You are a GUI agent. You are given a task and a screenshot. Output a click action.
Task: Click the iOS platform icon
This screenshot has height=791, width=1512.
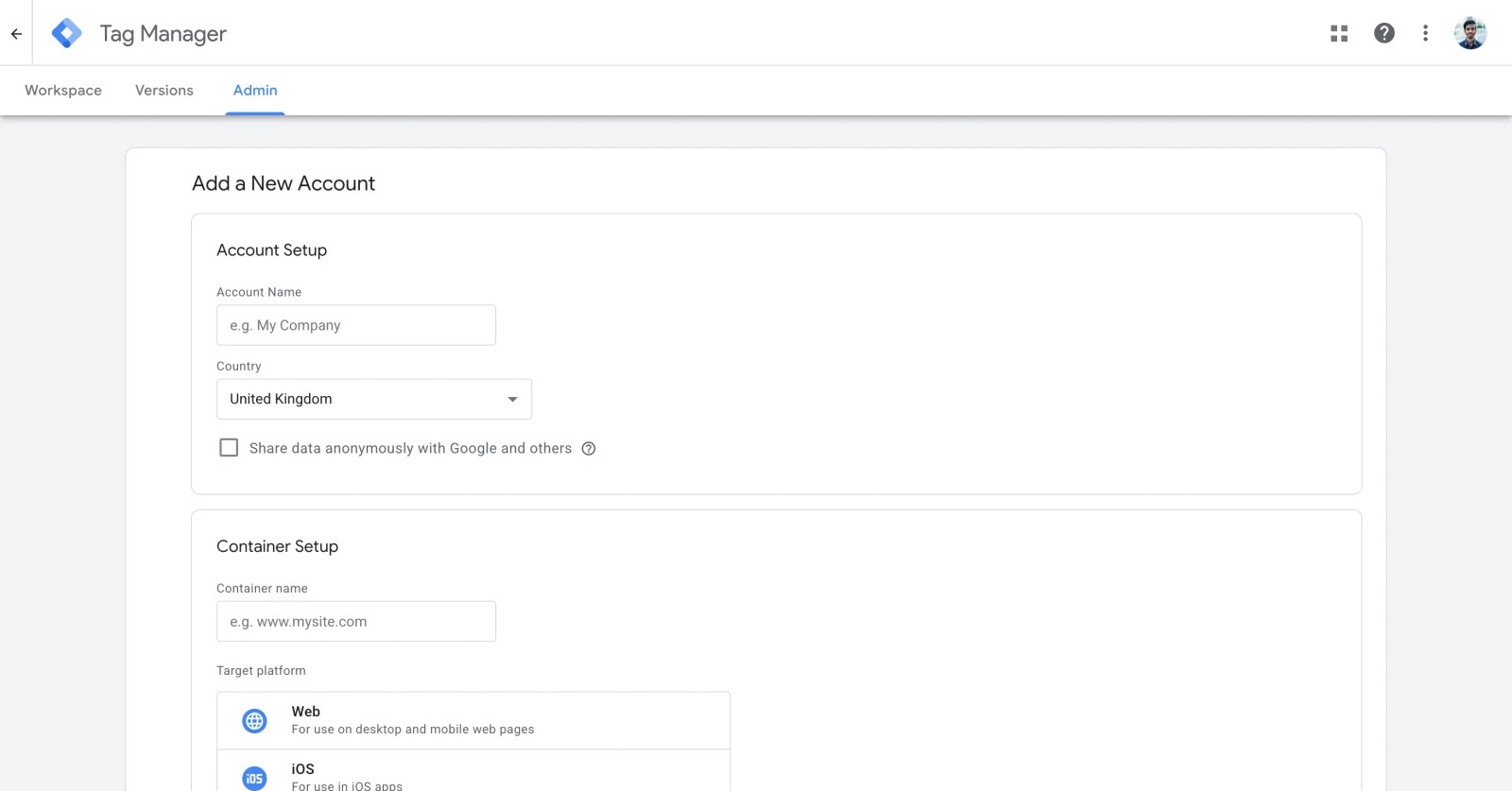(254, 778)
